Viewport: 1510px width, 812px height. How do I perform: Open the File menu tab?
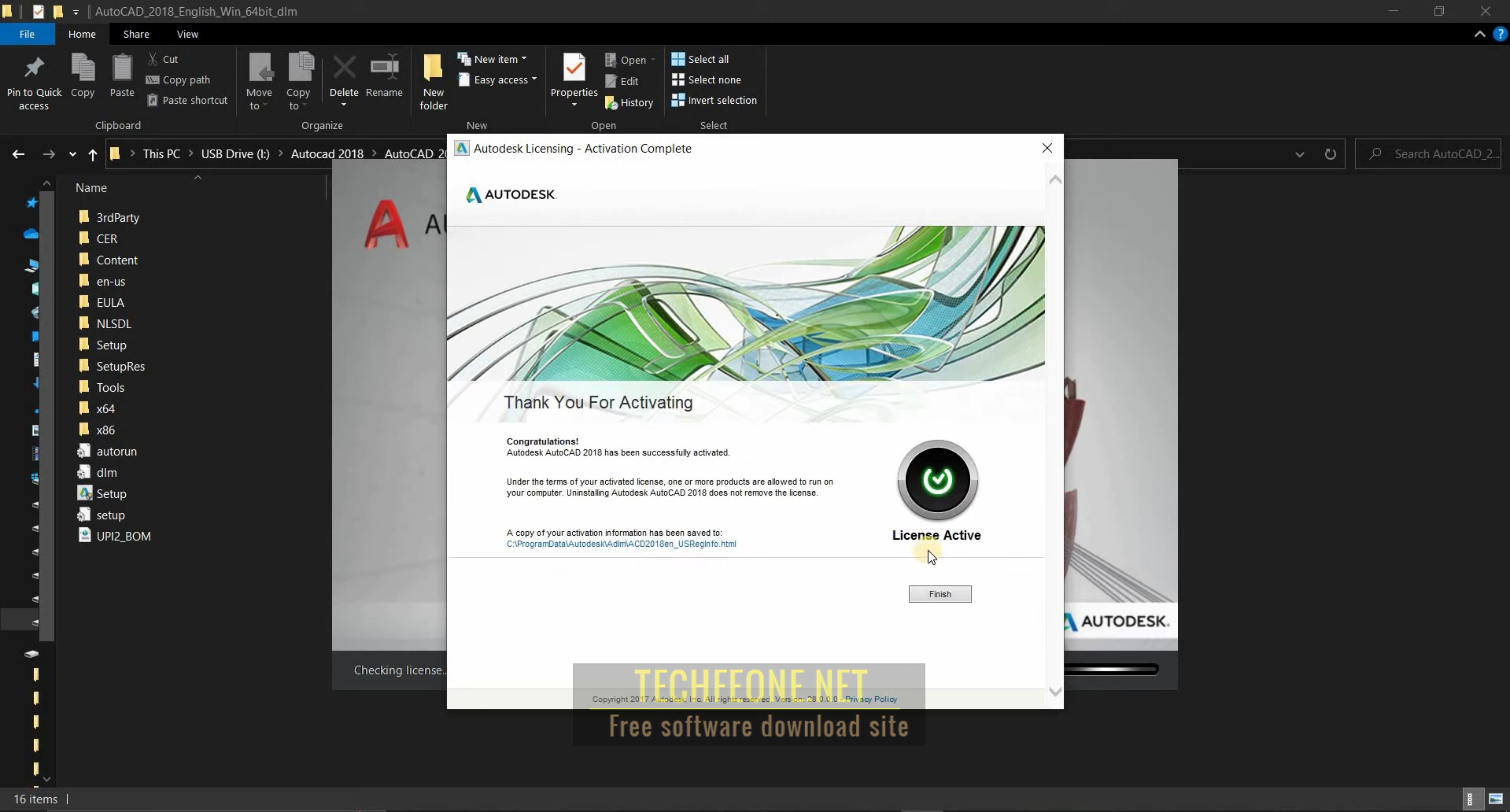coord(27,34)
